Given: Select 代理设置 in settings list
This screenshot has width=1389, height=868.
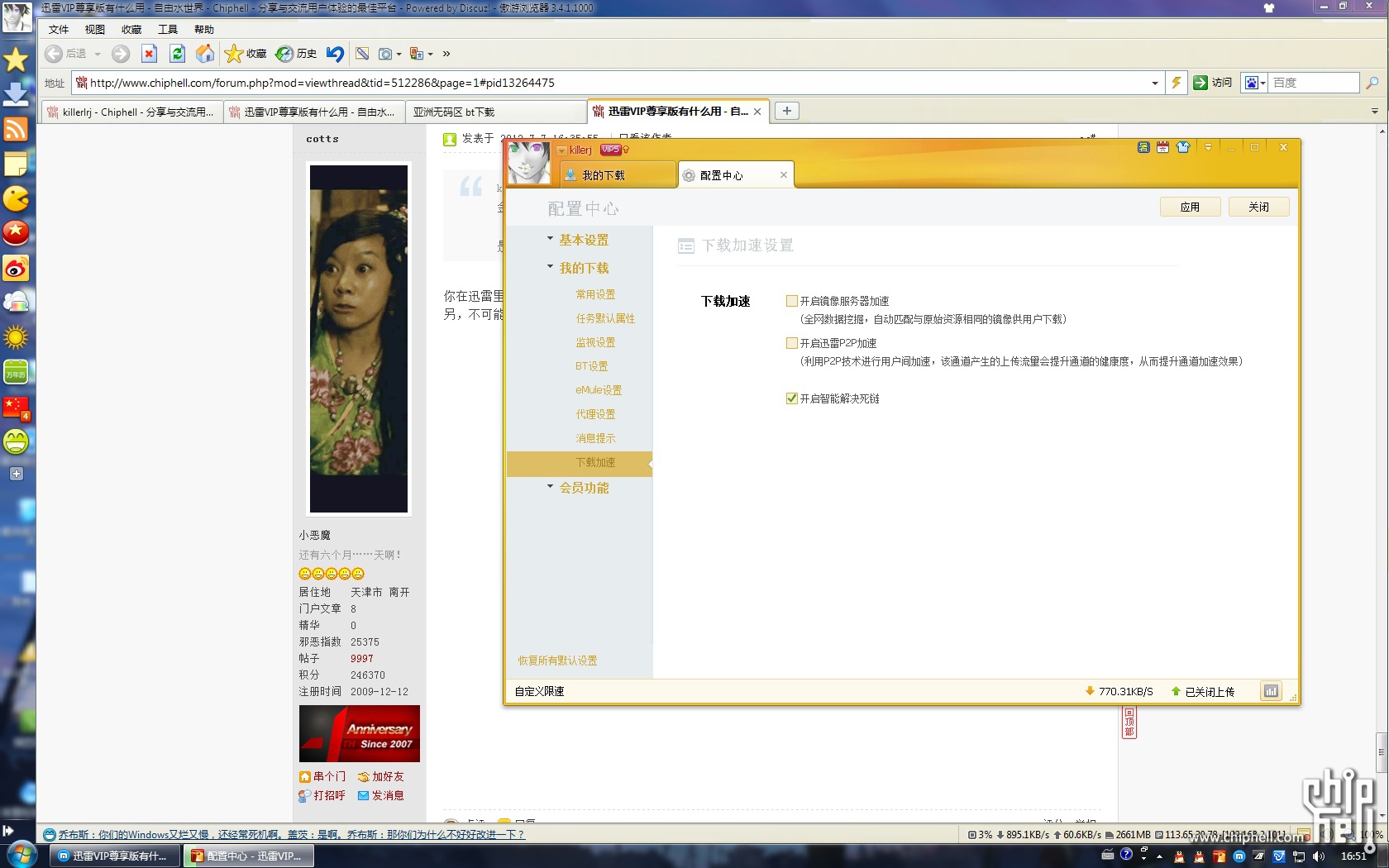Looking at the screenshot, I should click(x=595, y=414).
